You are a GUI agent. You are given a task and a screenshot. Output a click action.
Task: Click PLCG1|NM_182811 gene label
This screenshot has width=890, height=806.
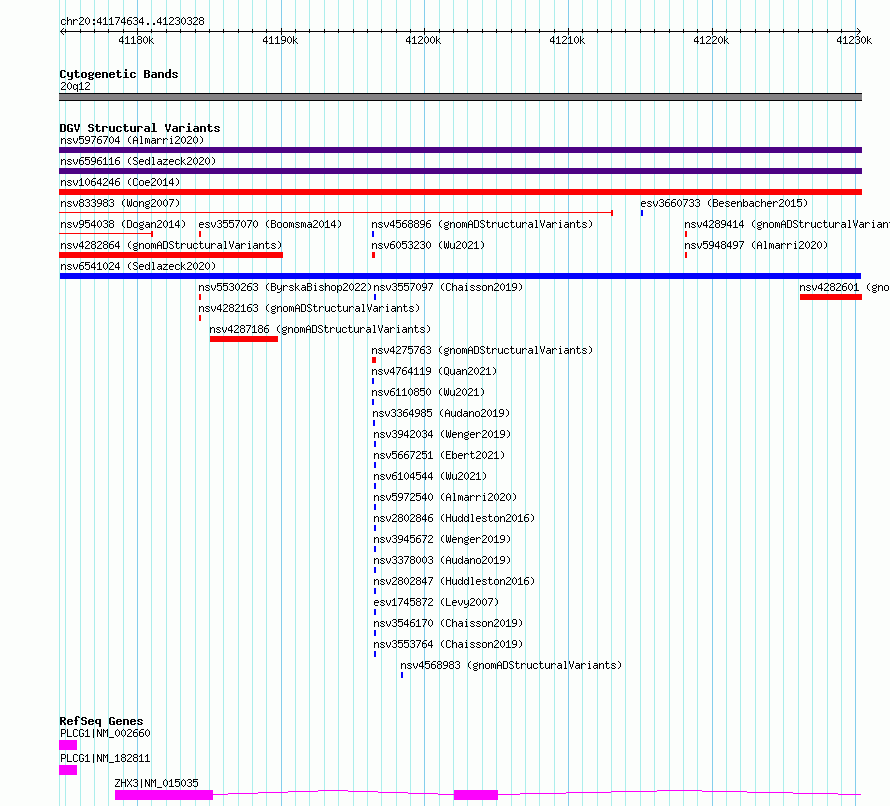pos(105,758)
